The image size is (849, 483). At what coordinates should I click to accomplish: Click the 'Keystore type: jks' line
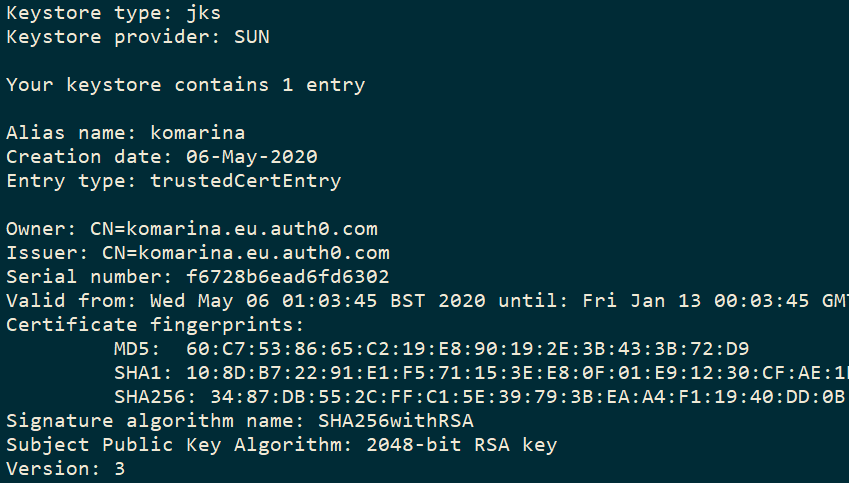pyautogui.click(x=114, y=13)
